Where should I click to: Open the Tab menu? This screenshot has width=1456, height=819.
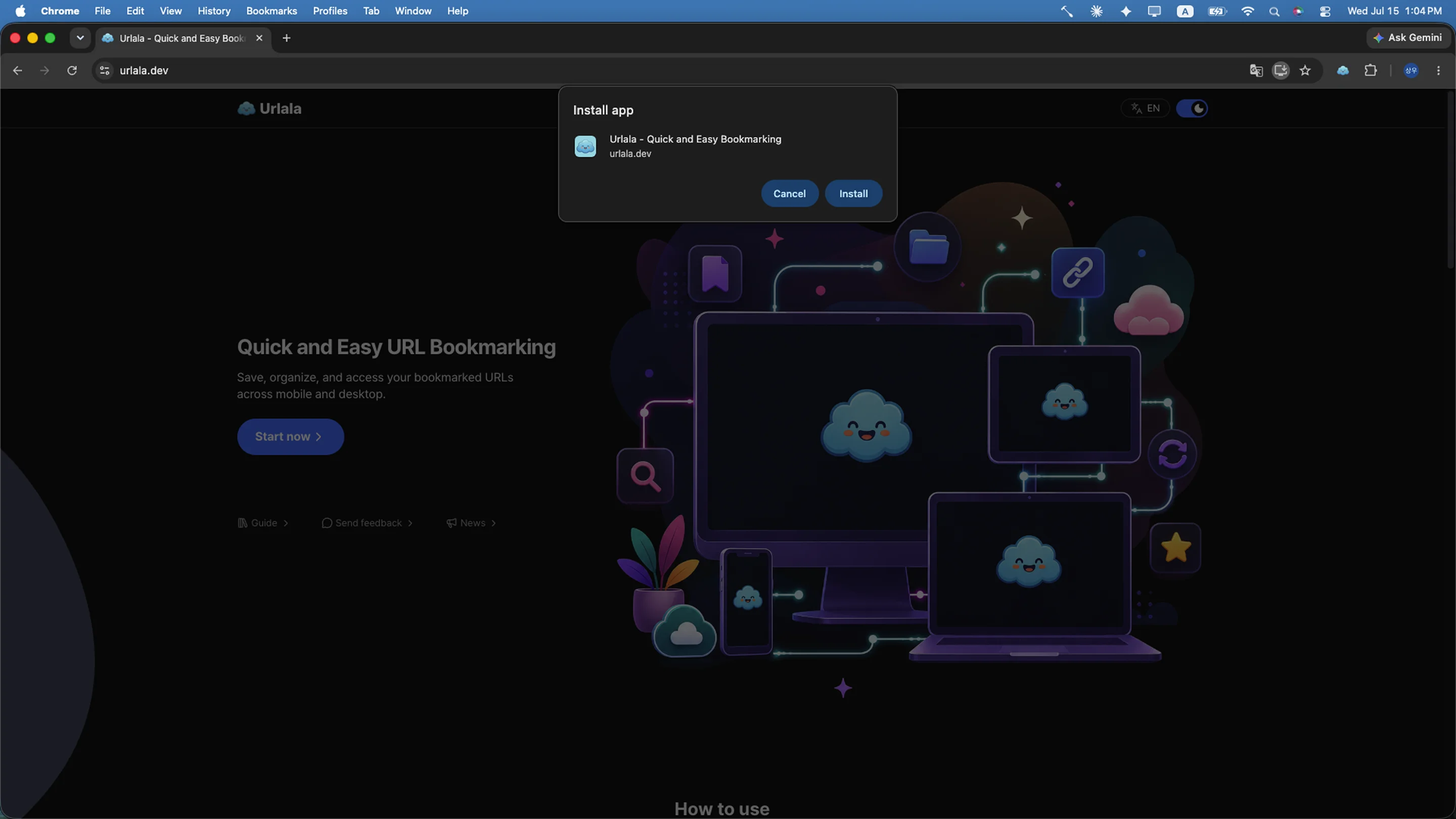point(372,11)
